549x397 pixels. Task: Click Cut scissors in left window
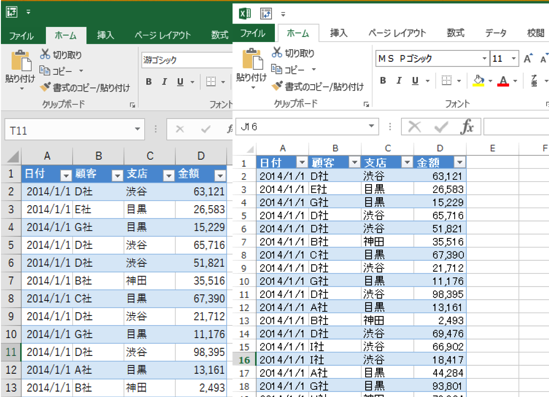coord(45,54)
